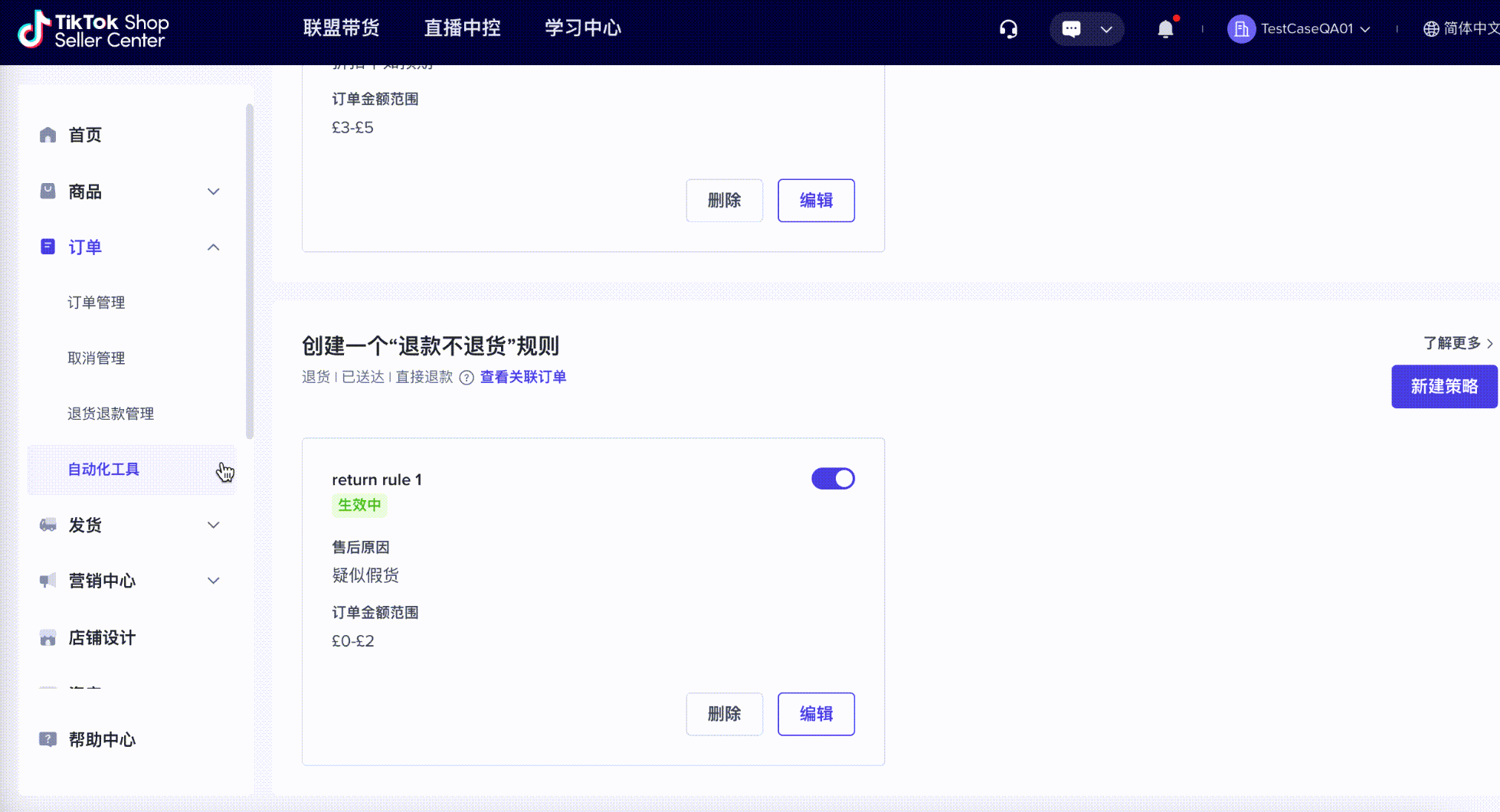1500x812 pixels.
Task: Click the help icon beside 直接退款
Action: click(x=467, y=378)
